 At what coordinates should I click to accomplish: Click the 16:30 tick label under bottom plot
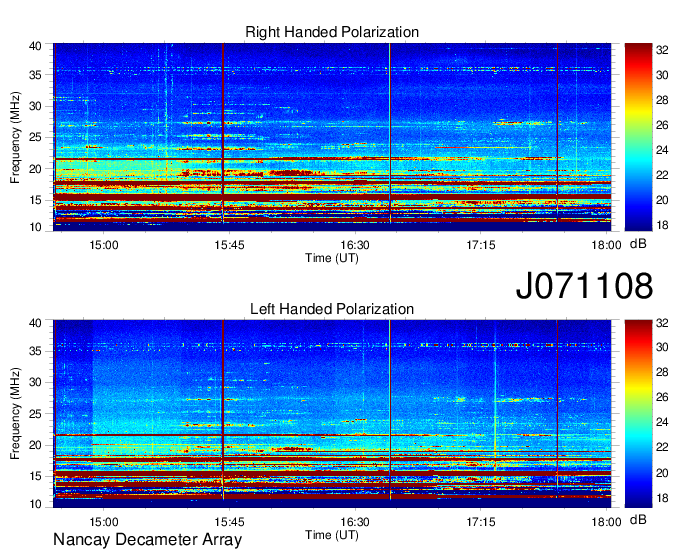[355, 522]
